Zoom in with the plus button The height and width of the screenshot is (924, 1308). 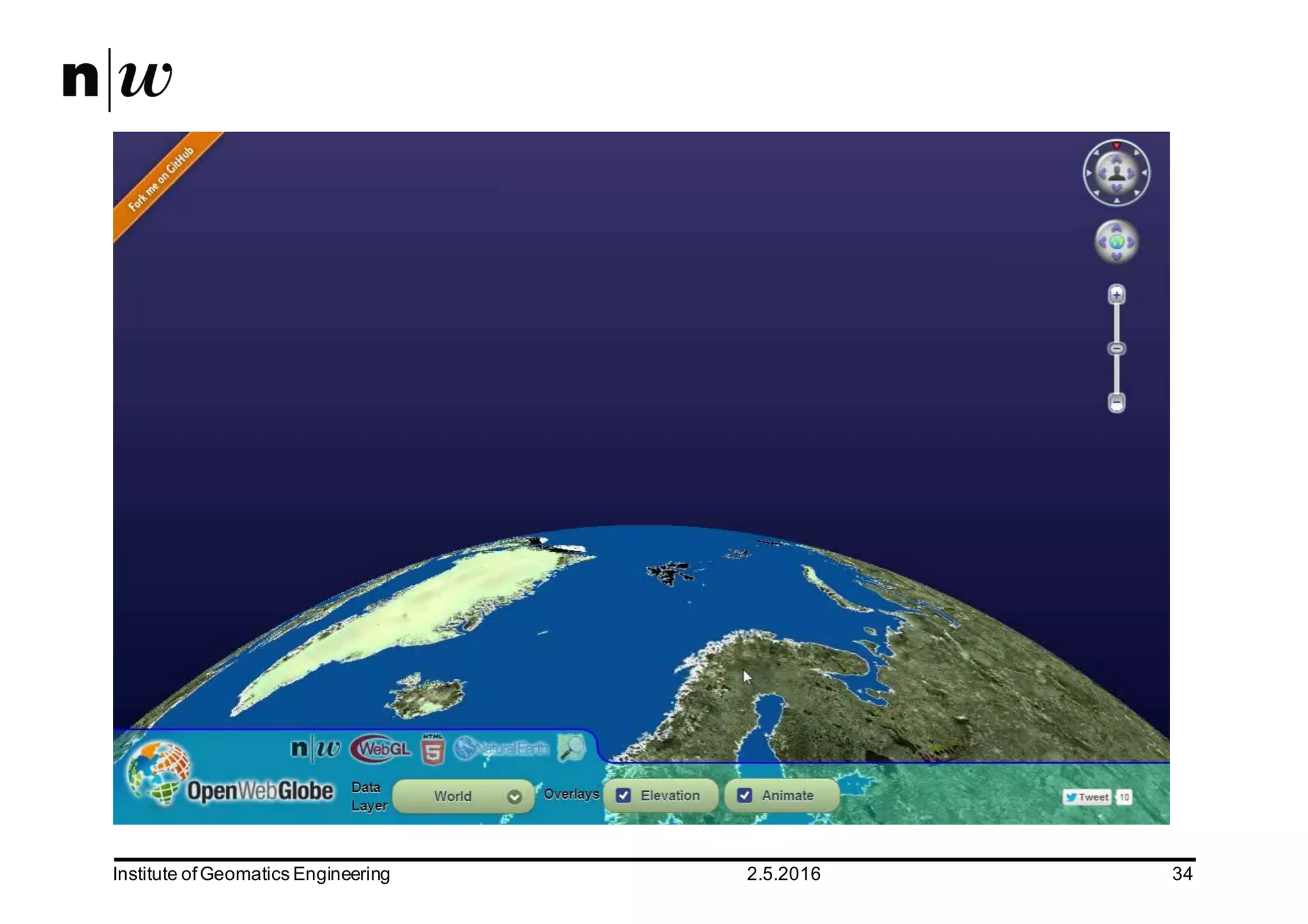[1116, 294]
